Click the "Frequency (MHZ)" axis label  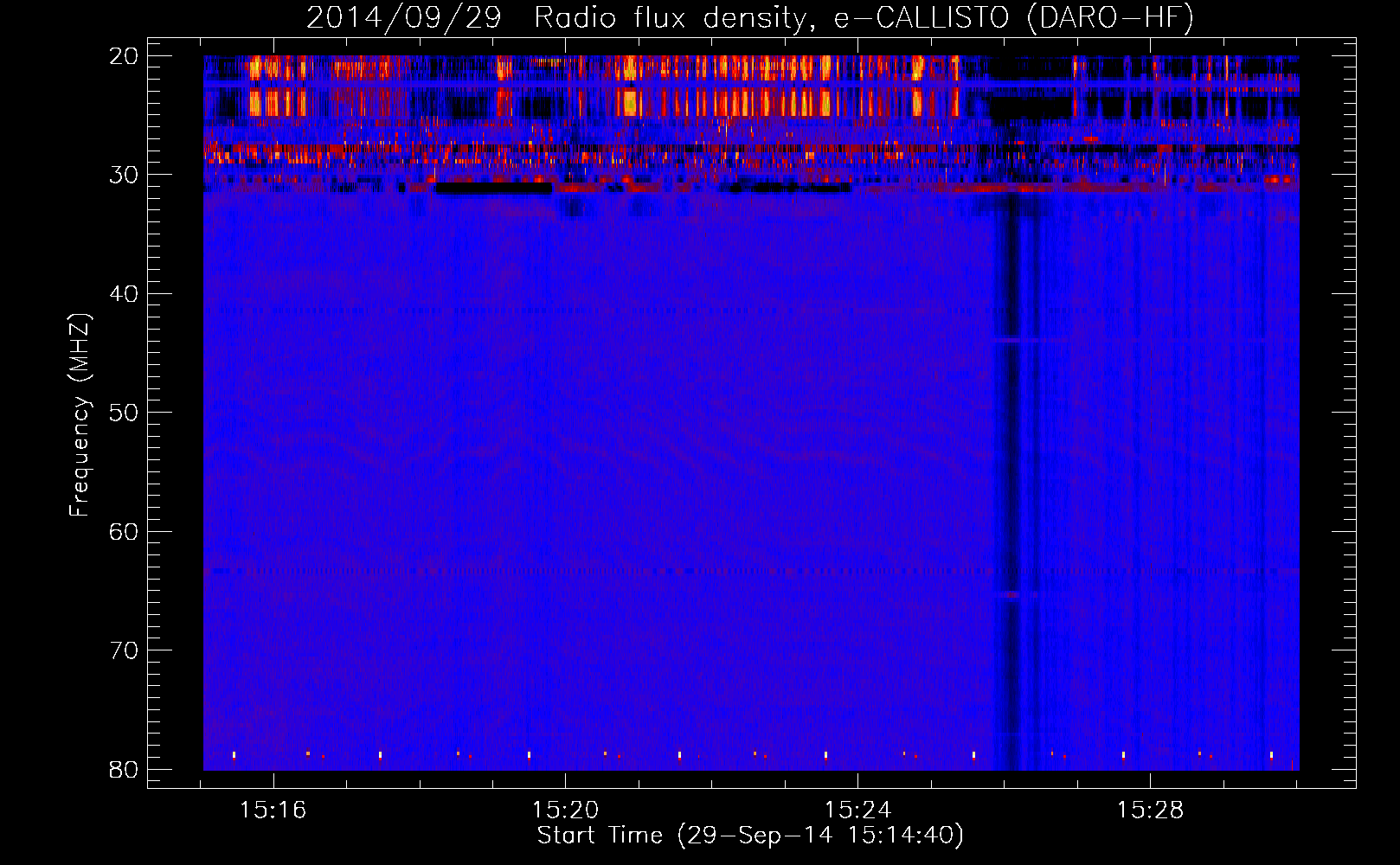point(80,415)
